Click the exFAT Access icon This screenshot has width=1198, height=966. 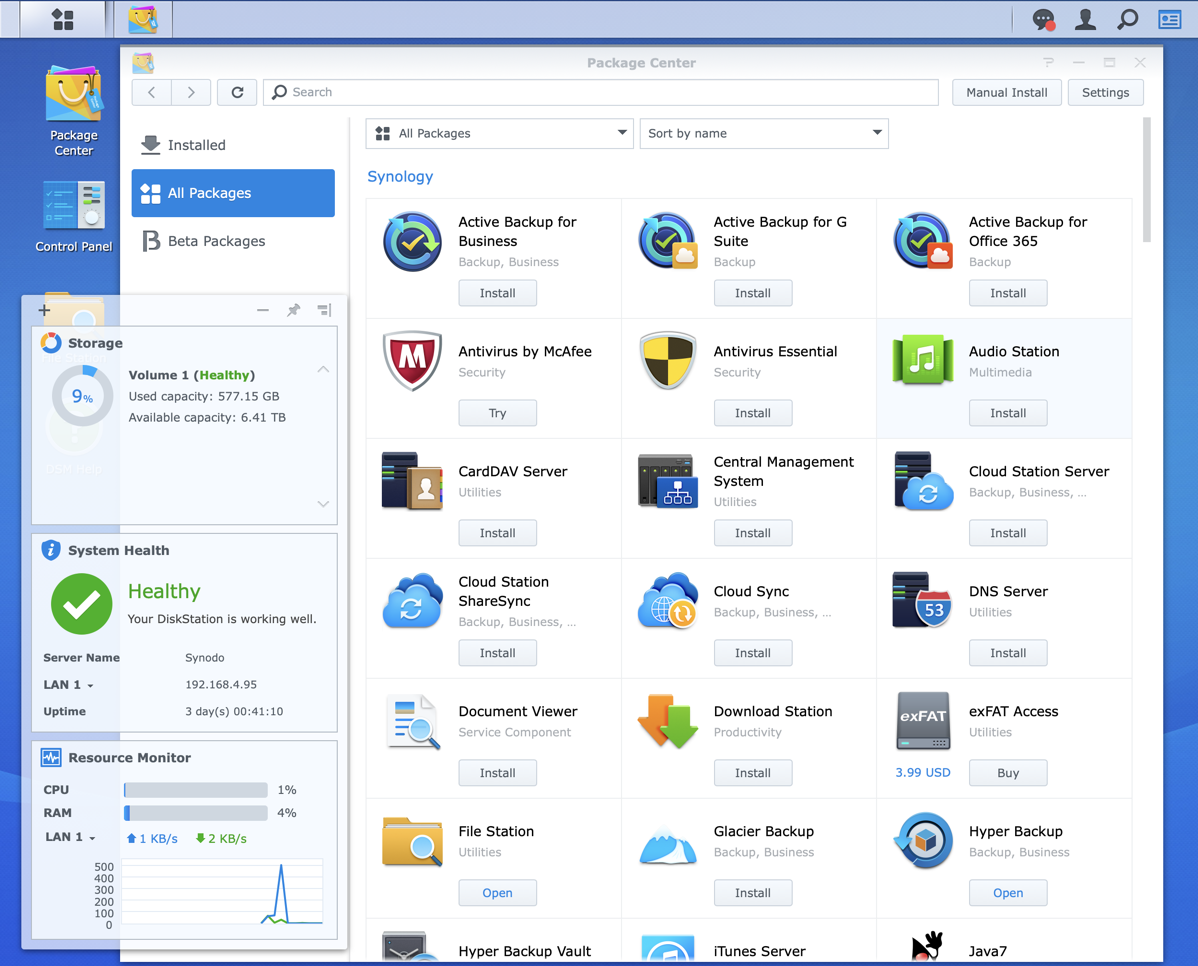tap(923, 721)
